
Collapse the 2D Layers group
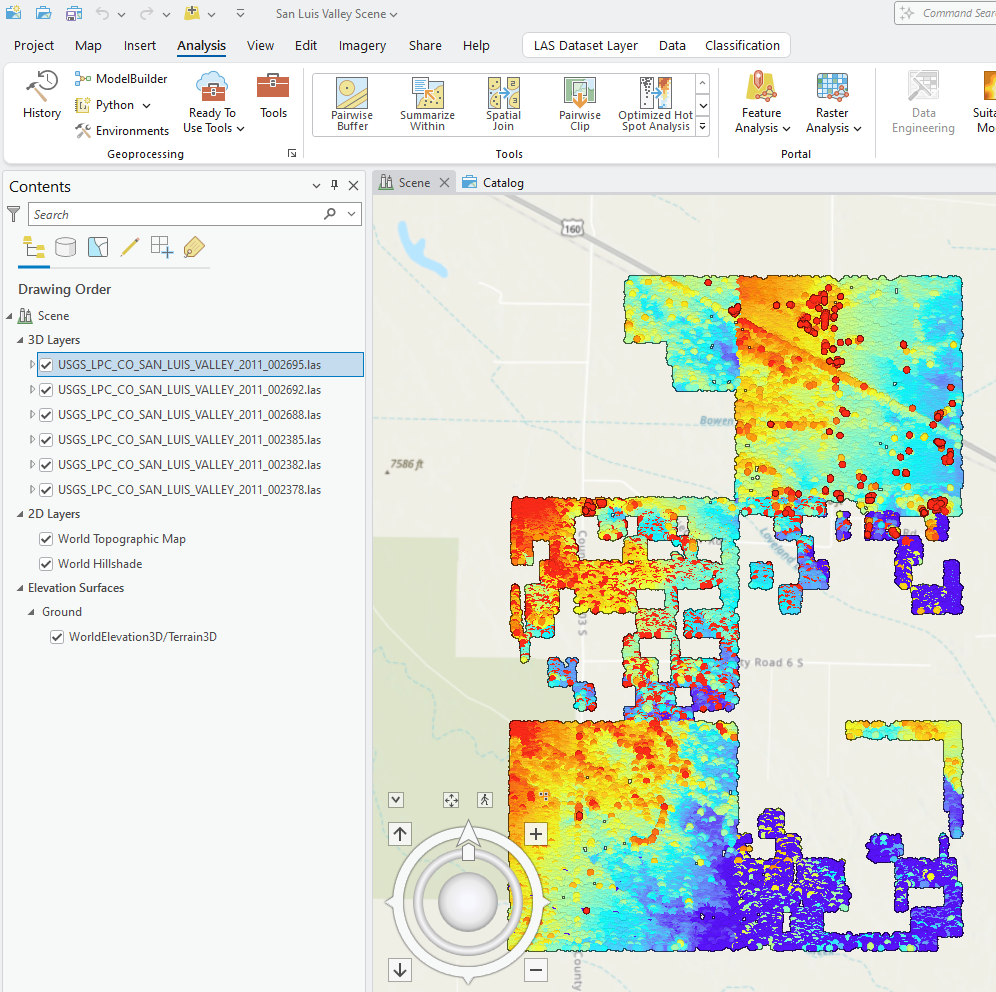pos(18,513)
